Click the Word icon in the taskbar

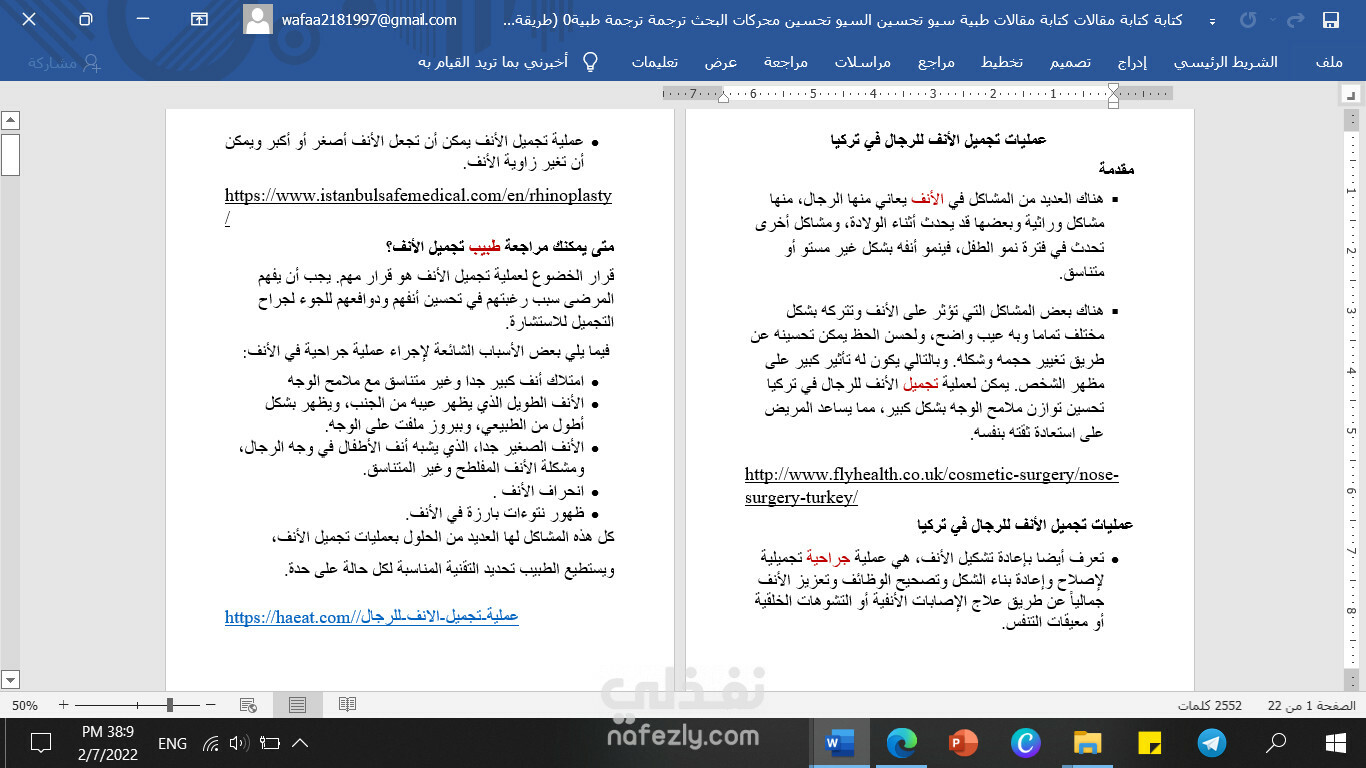(x=840, y=743)
